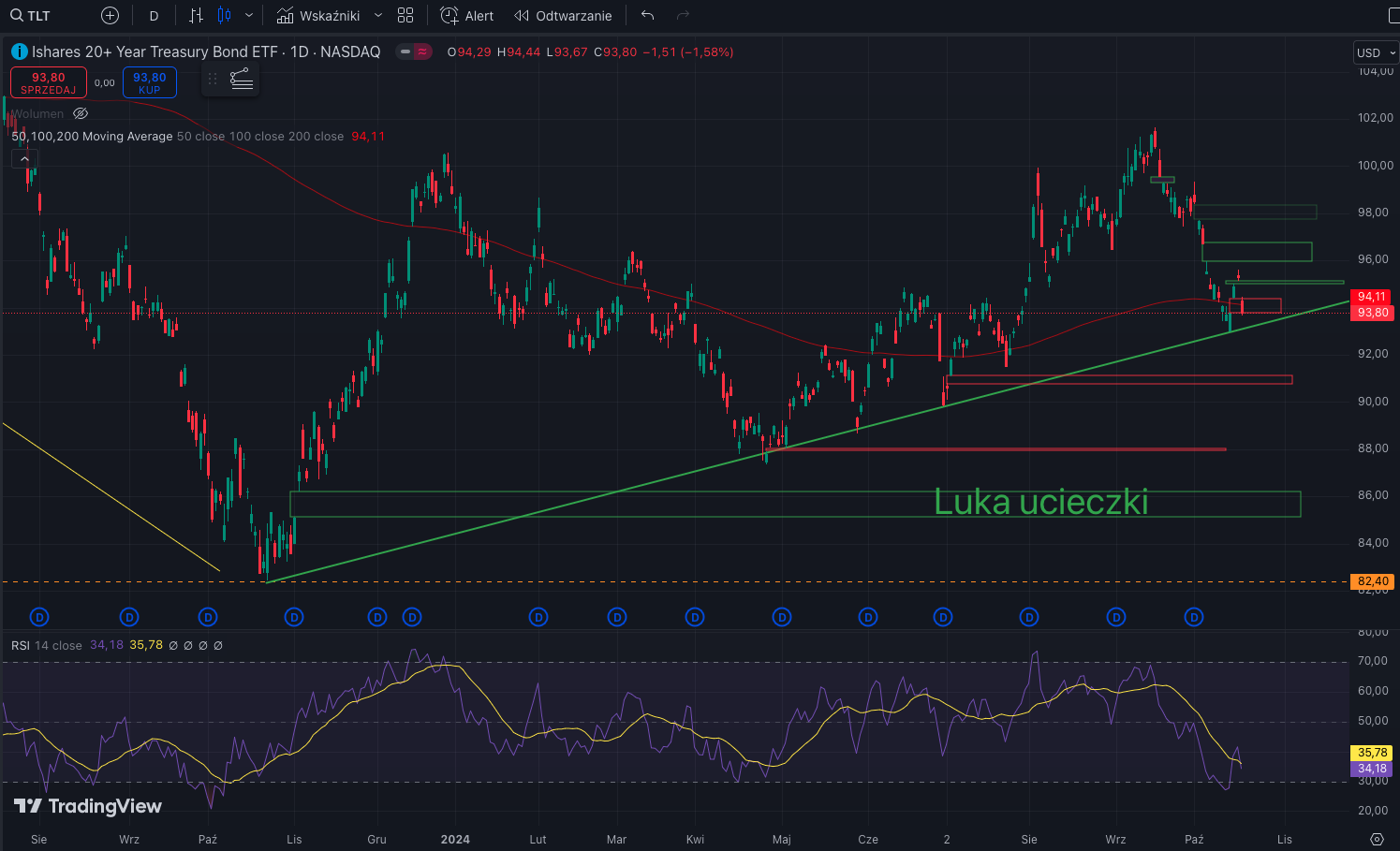Select the Wolumen indicator legend label
1400x851 pixels.
click(x=37, y=113)
